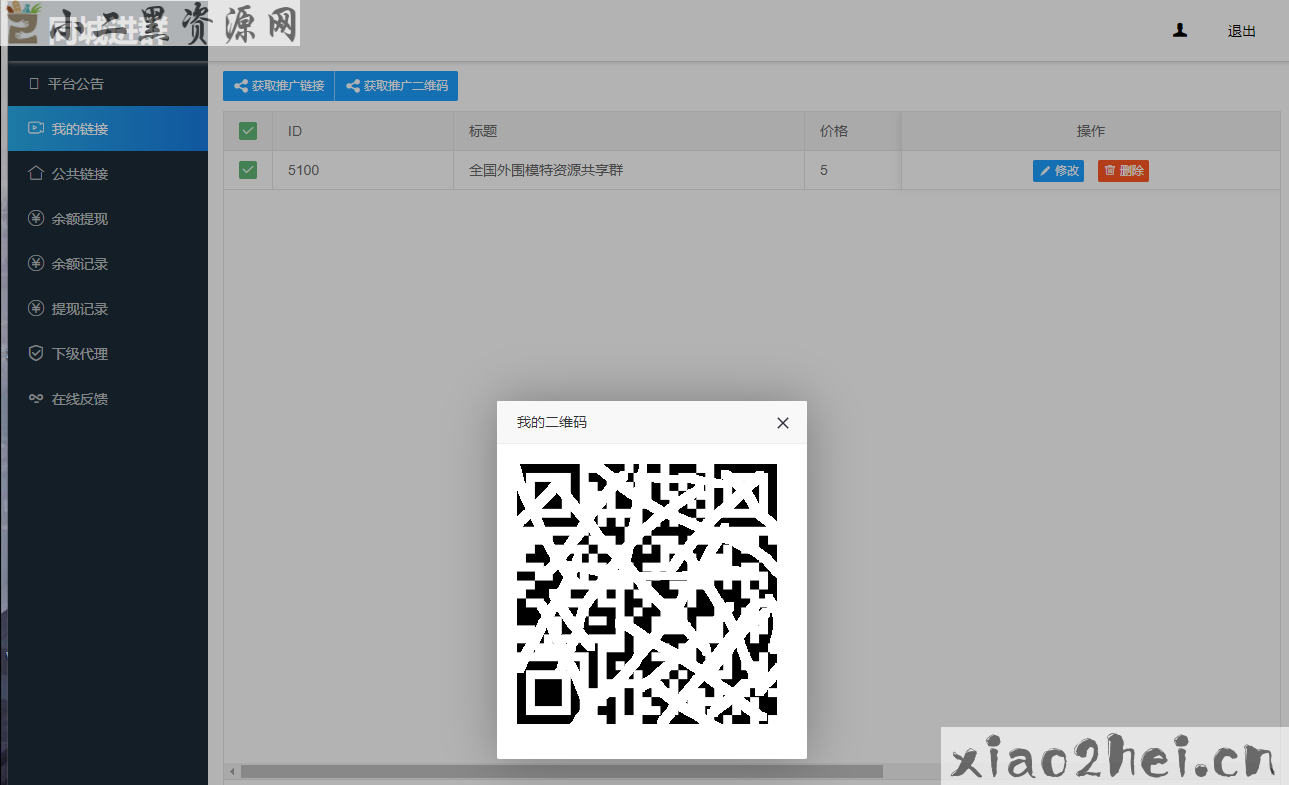Open 提现记录 menu item

click(x=108, y=309)
